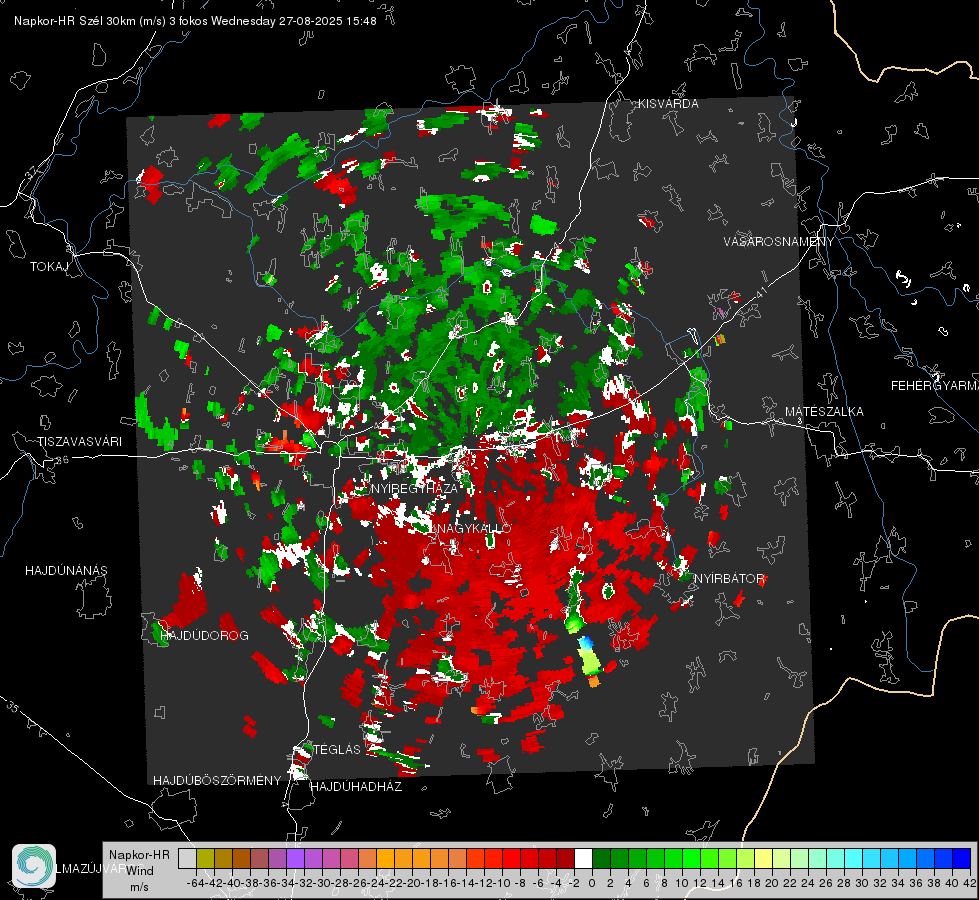Click the header title 'Napkor-HR Szél 30km'
Viewport: 979px width, 900px height.
[76, 21]
